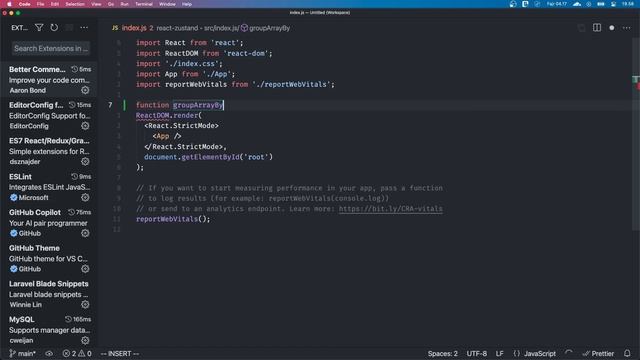Change file encoding UTF-8
The image size is (640, 360).
(476, 353)
